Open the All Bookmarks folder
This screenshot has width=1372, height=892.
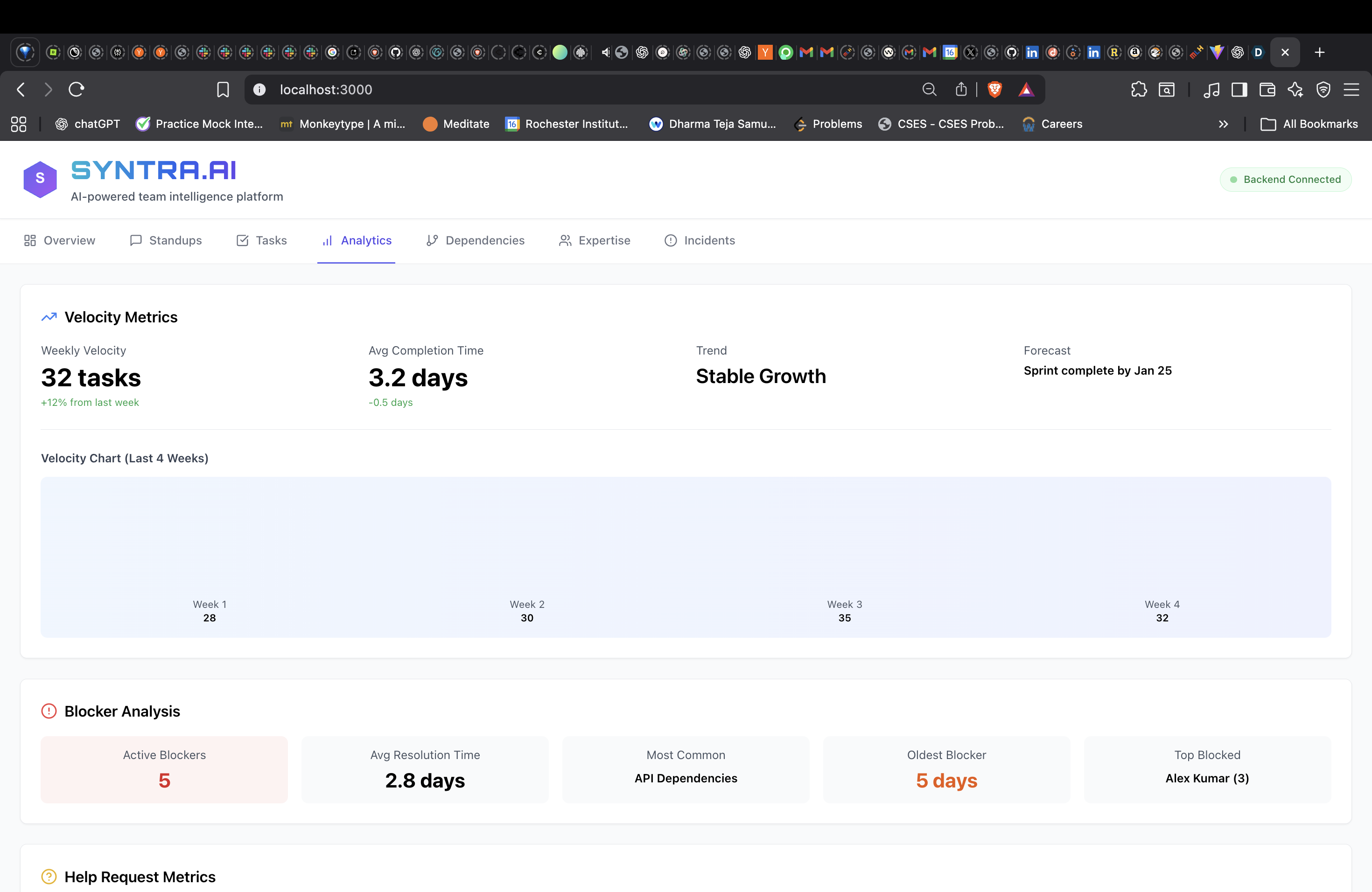pyautogui.click(x=1309, y=124)
